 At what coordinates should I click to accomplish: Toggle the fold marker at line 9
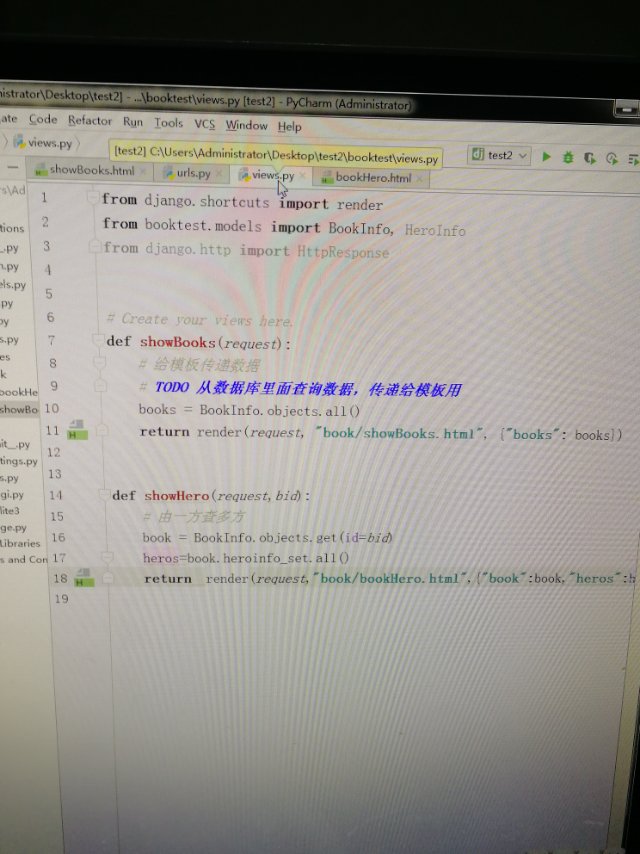point(100,386)
